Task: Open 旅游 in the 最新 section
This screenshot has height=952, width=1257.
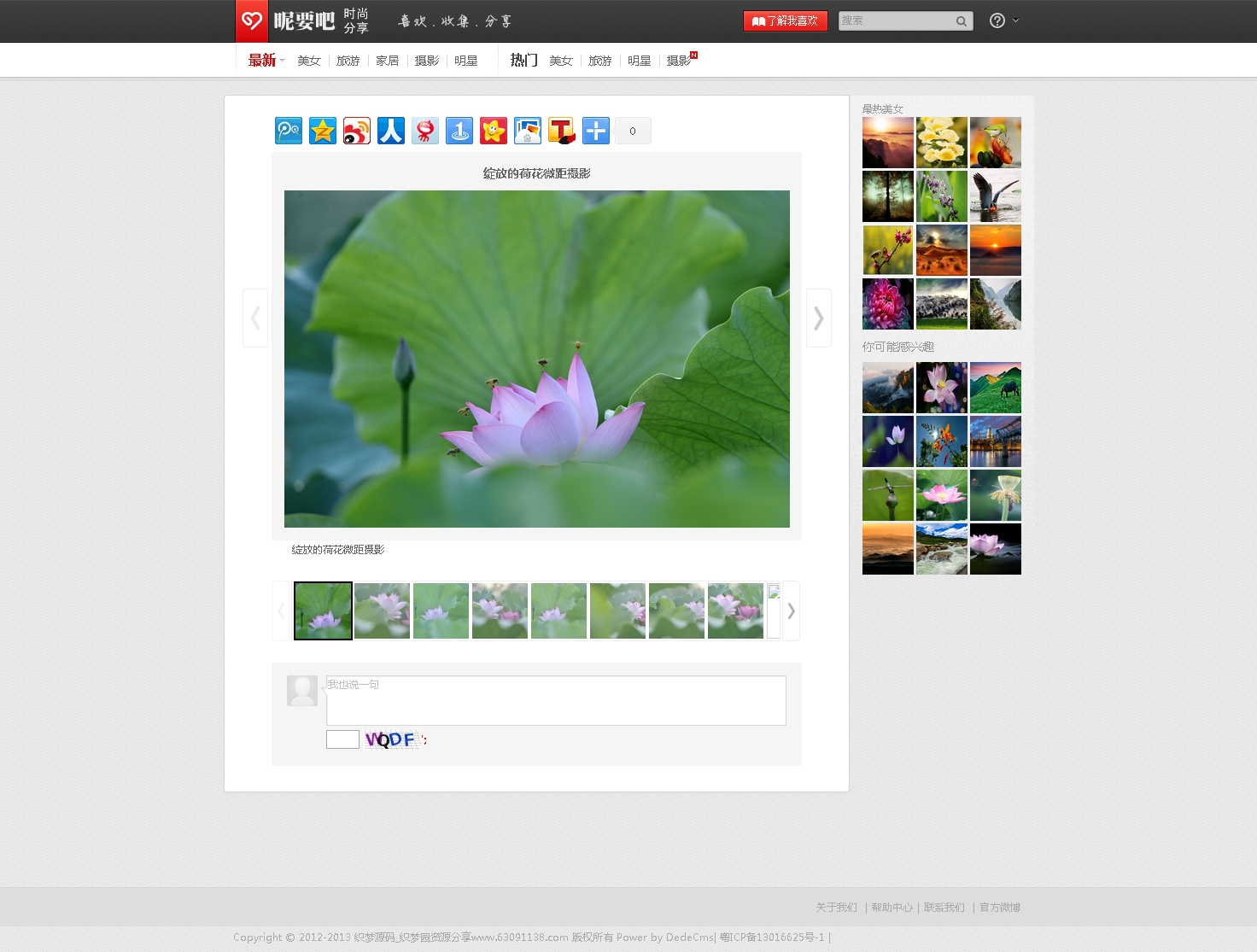Action: point(348,61)
